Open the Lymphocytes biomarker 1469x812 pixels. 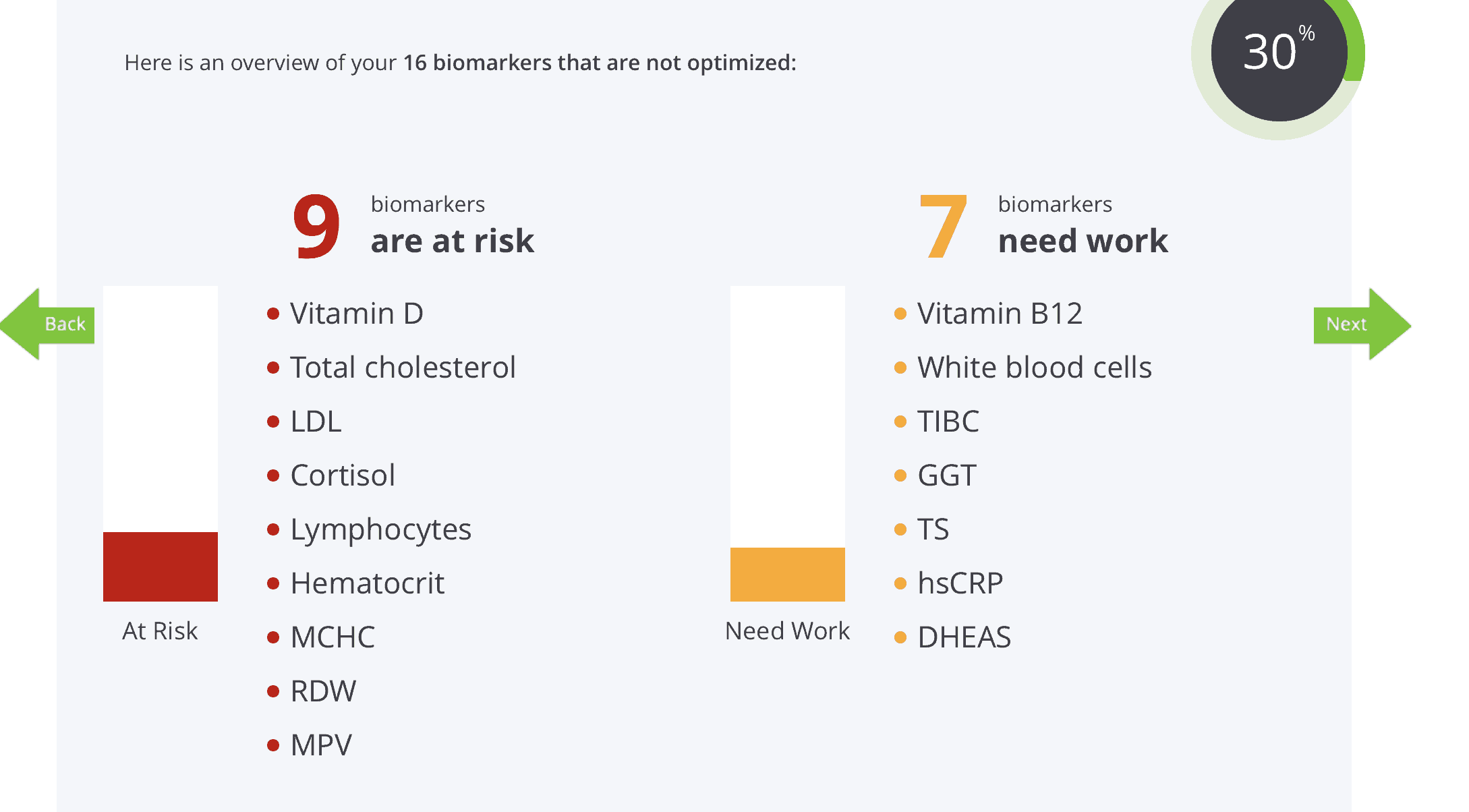pyautogui.click(x=380, y=531)
